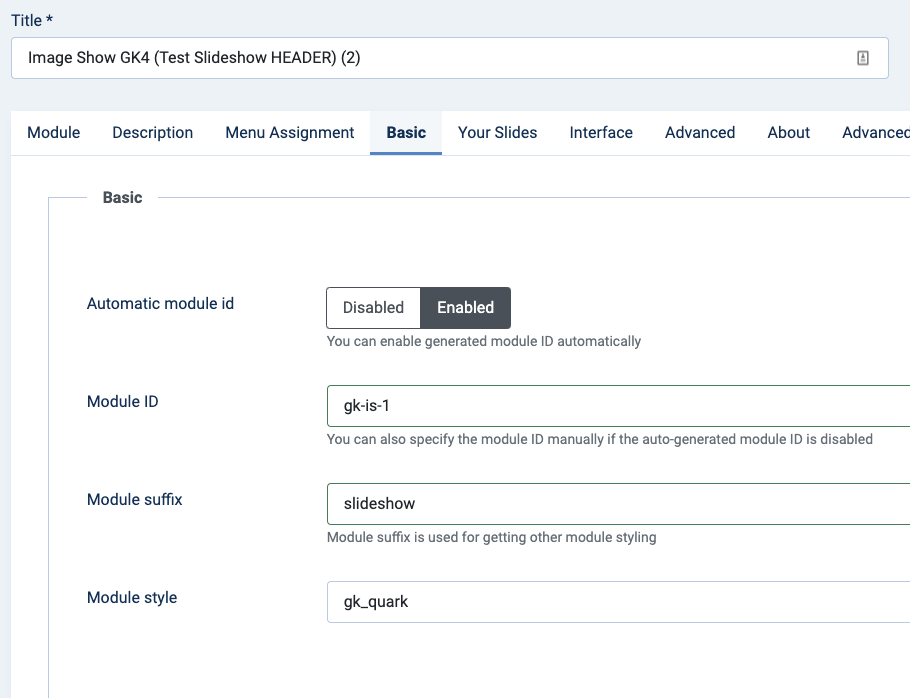
Task: Open the Your Slides tab
Action: 498,132
